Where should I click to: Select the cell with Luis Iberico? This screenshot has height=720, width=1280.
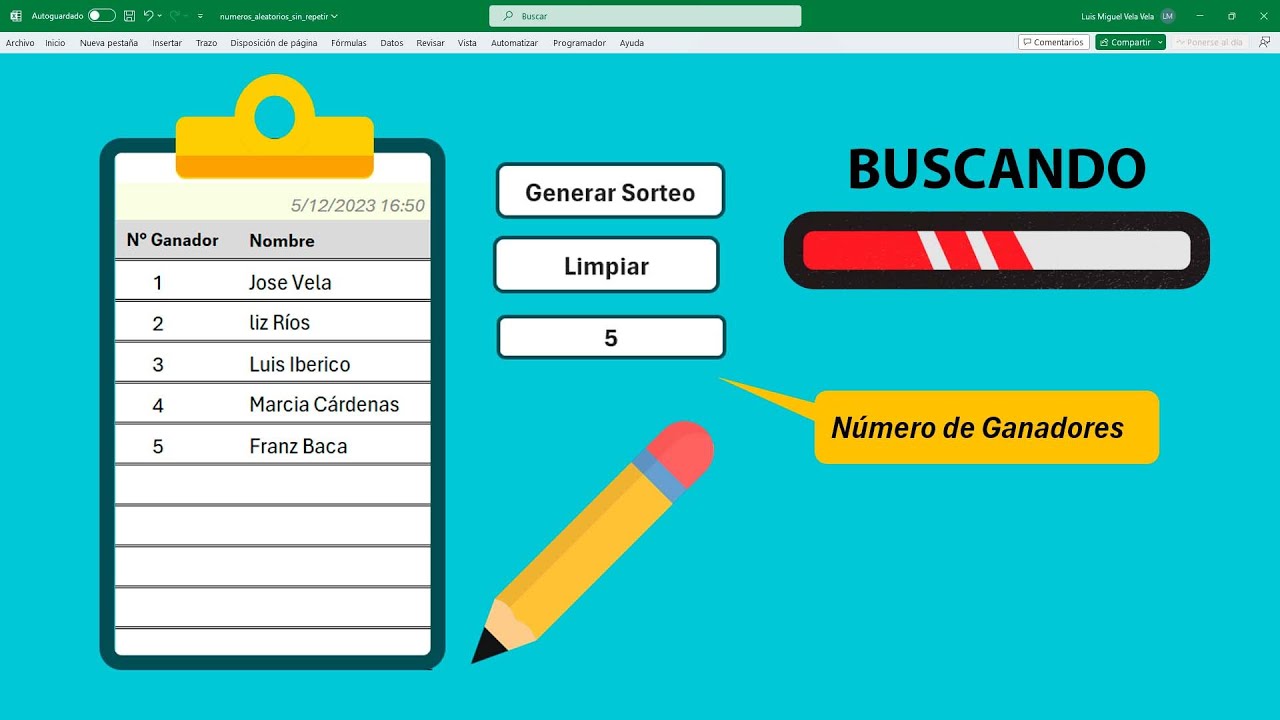coord(300,364)
